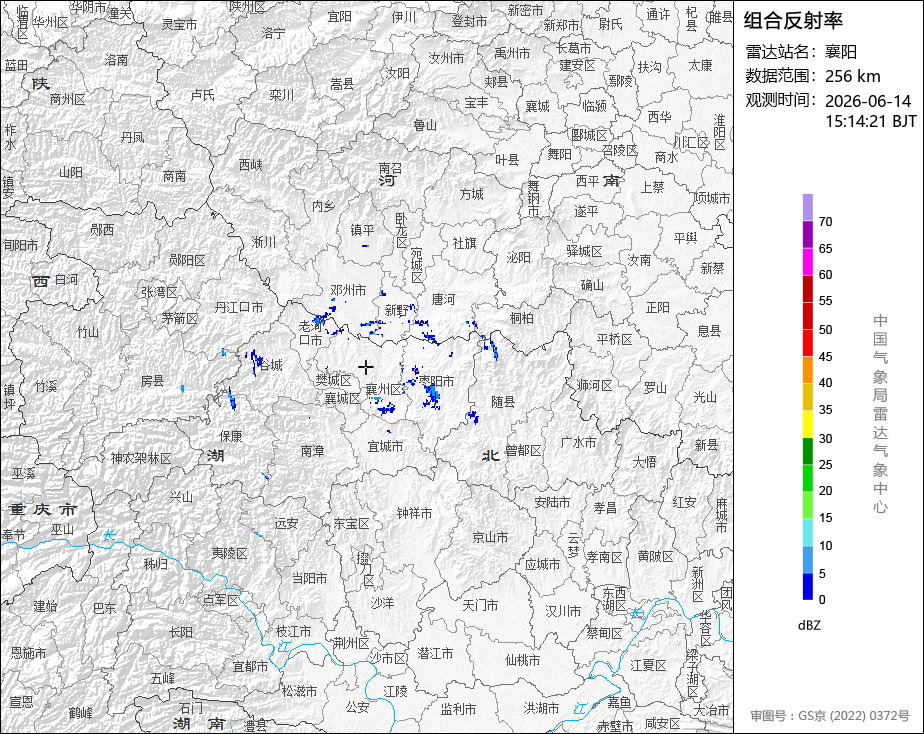
Task: Click the 夷陵区 label
Action: click(x=230, y=553)
